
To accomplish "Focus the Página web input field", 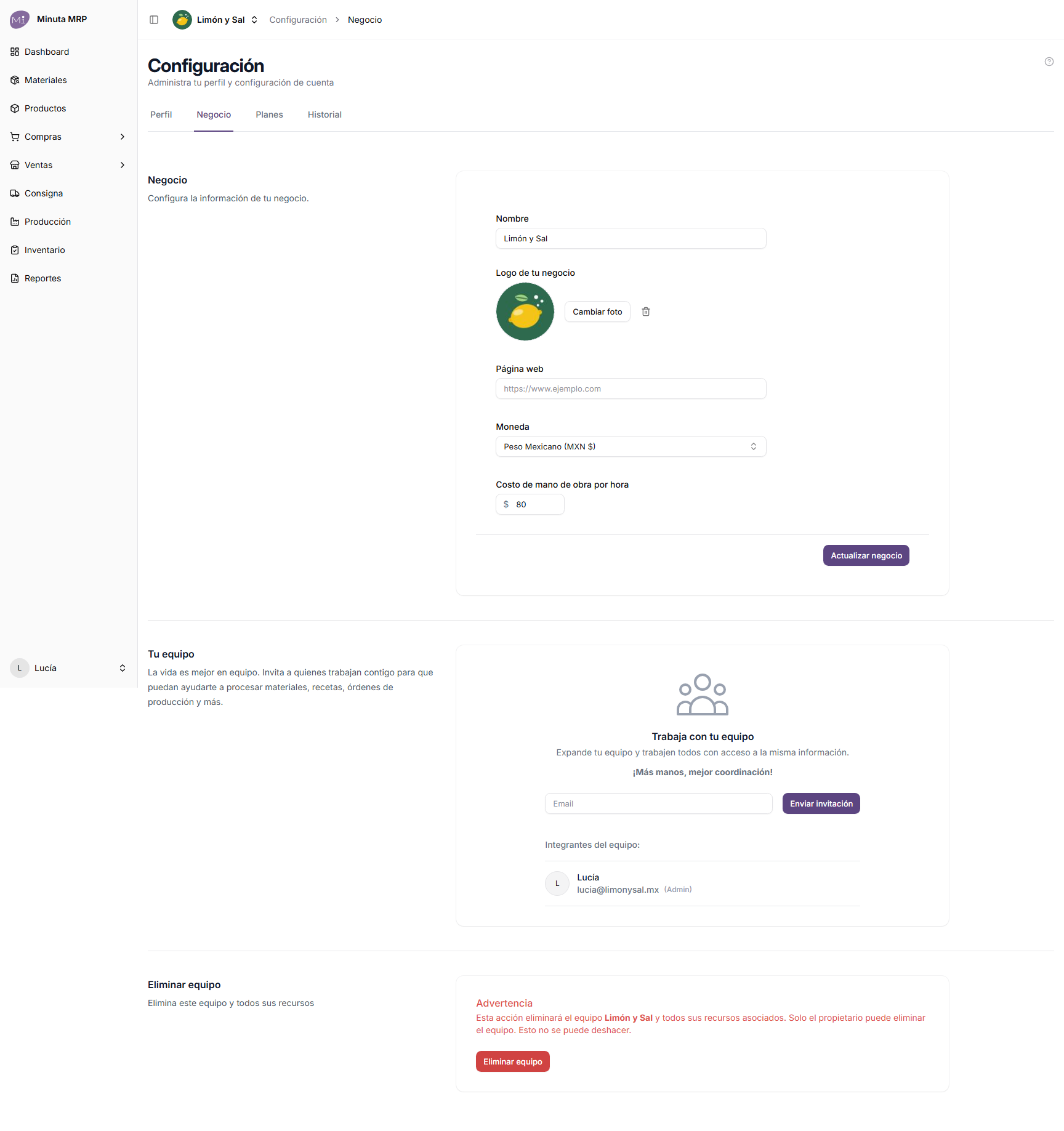I will pos(631,388).
